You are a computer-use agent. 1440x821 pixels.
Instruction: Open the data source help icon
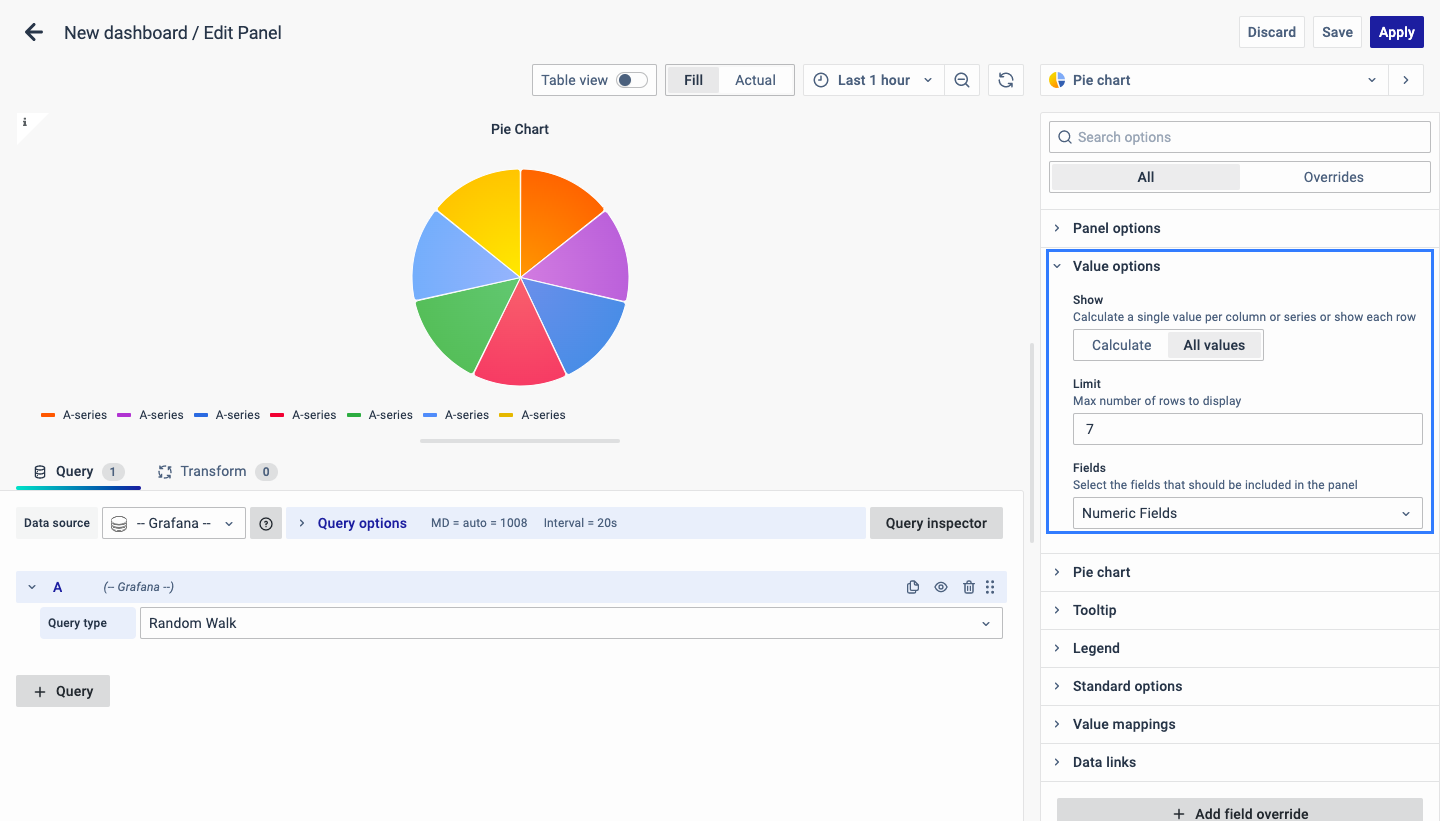pyautogui.click(x=265, y=523)
